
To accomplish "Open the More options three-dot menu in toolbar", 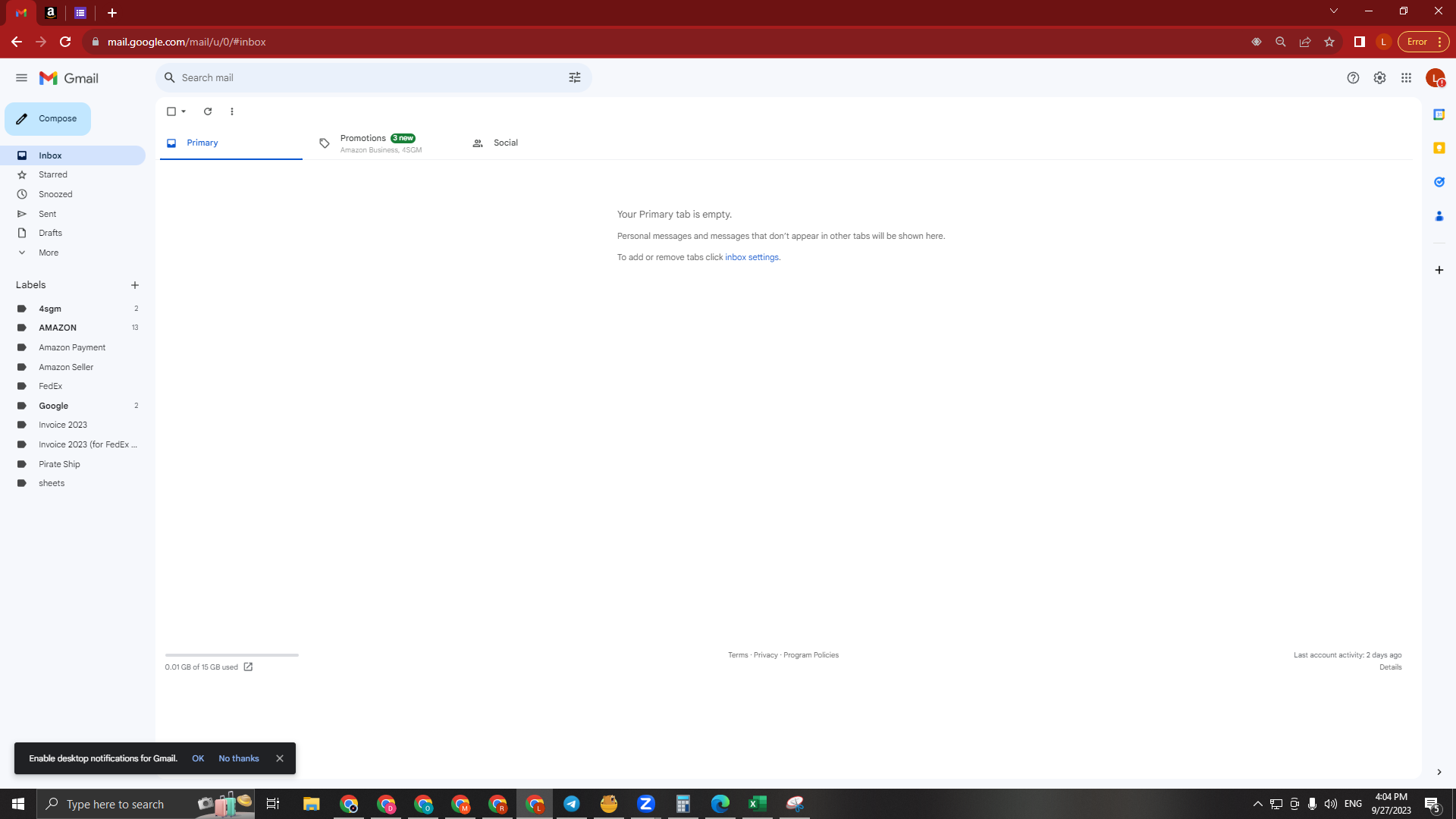I will [232, 111].
